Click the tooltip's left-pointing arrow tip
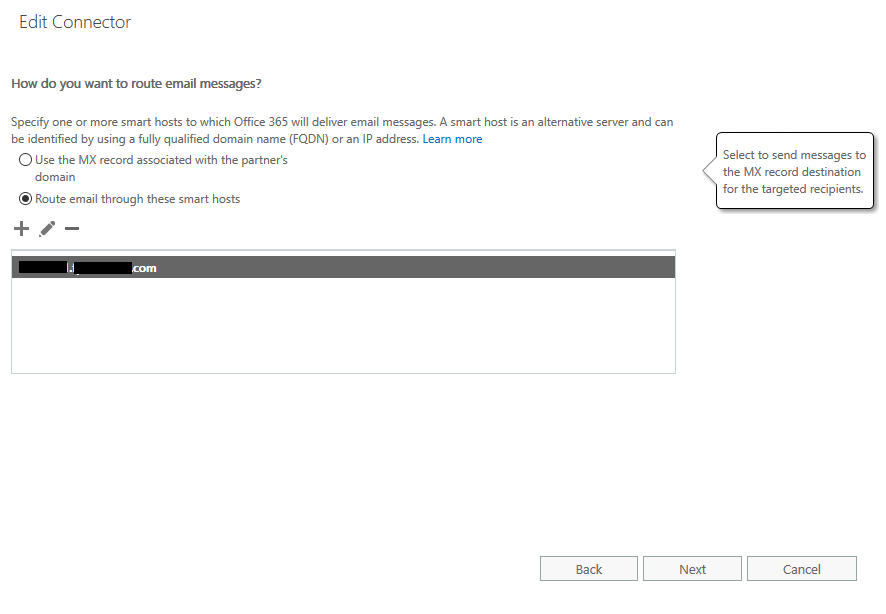886x614 pixels. point(706,169)
